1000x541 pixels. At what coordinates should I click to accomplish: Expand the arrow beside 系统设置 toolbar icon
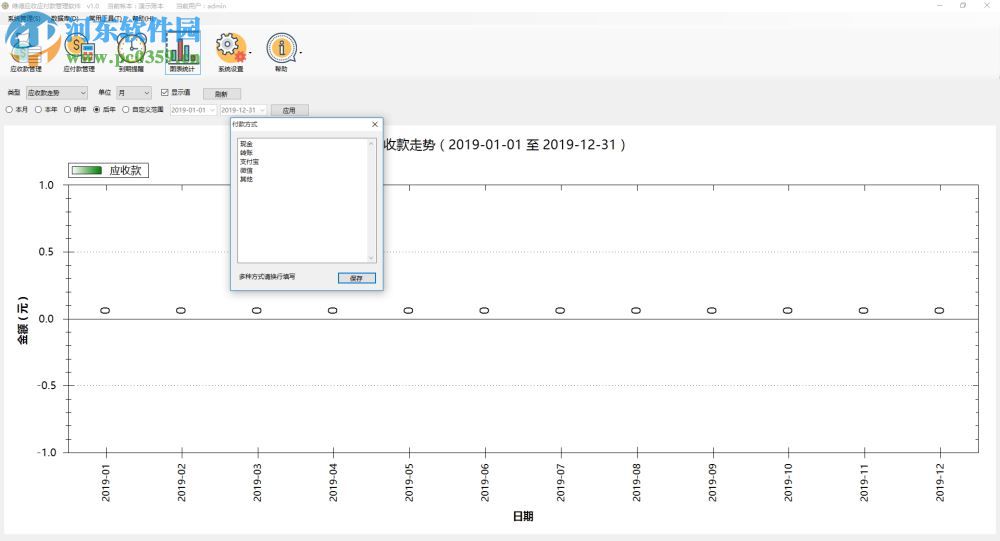pyautogui.click(x=250, y=52)
